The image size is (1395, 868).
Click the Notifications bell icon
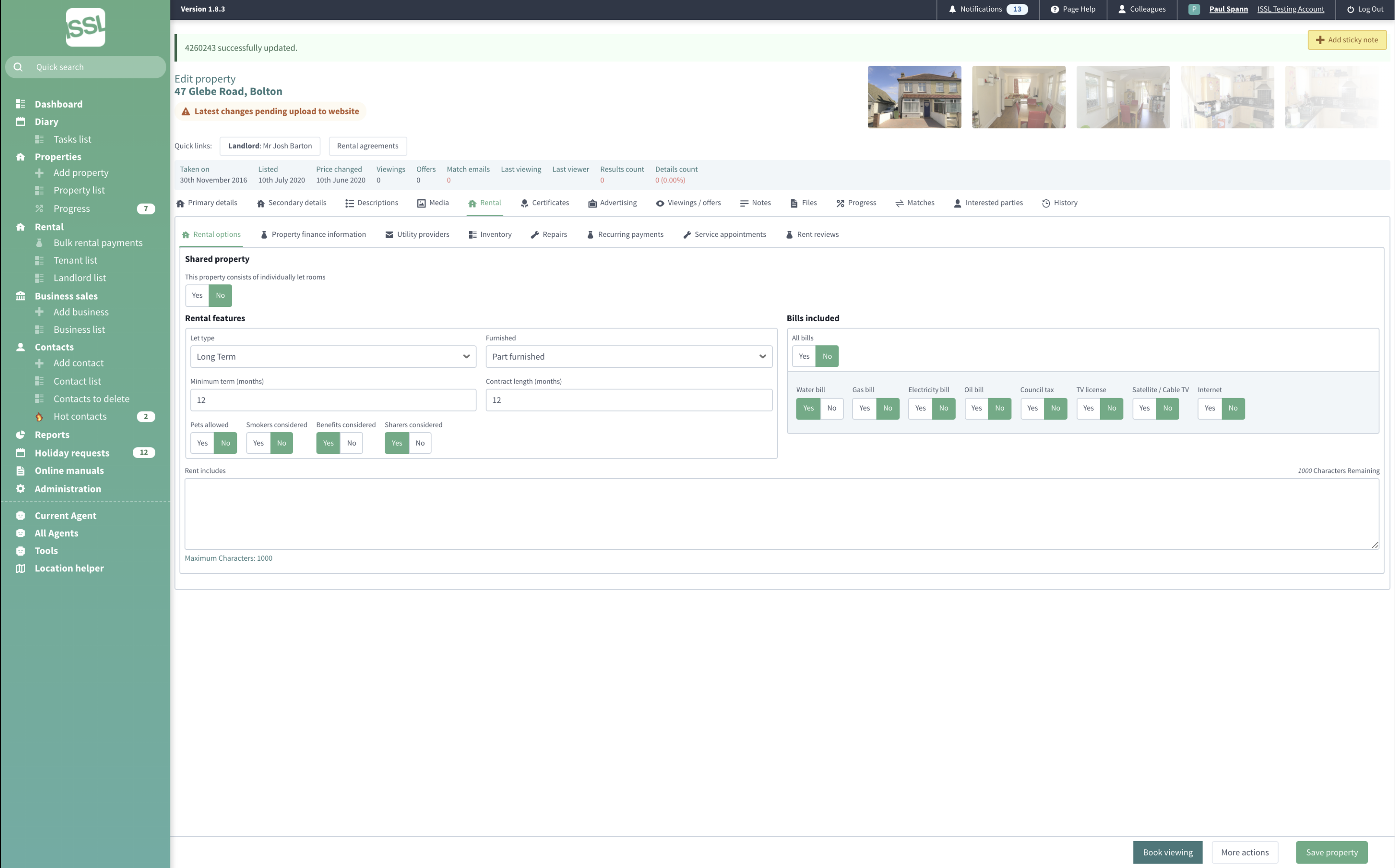[952, 9]
